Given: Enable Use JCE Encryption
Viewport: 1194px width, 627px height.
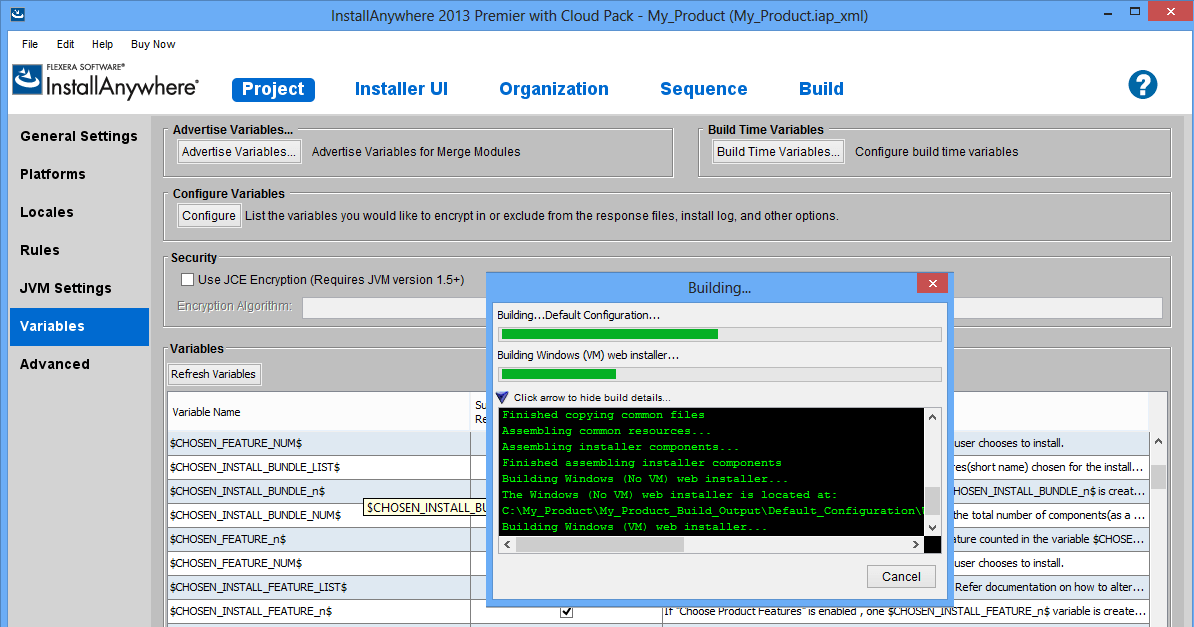Looking at the screenshot, I should pyautogui.click(x=187, y=279).
